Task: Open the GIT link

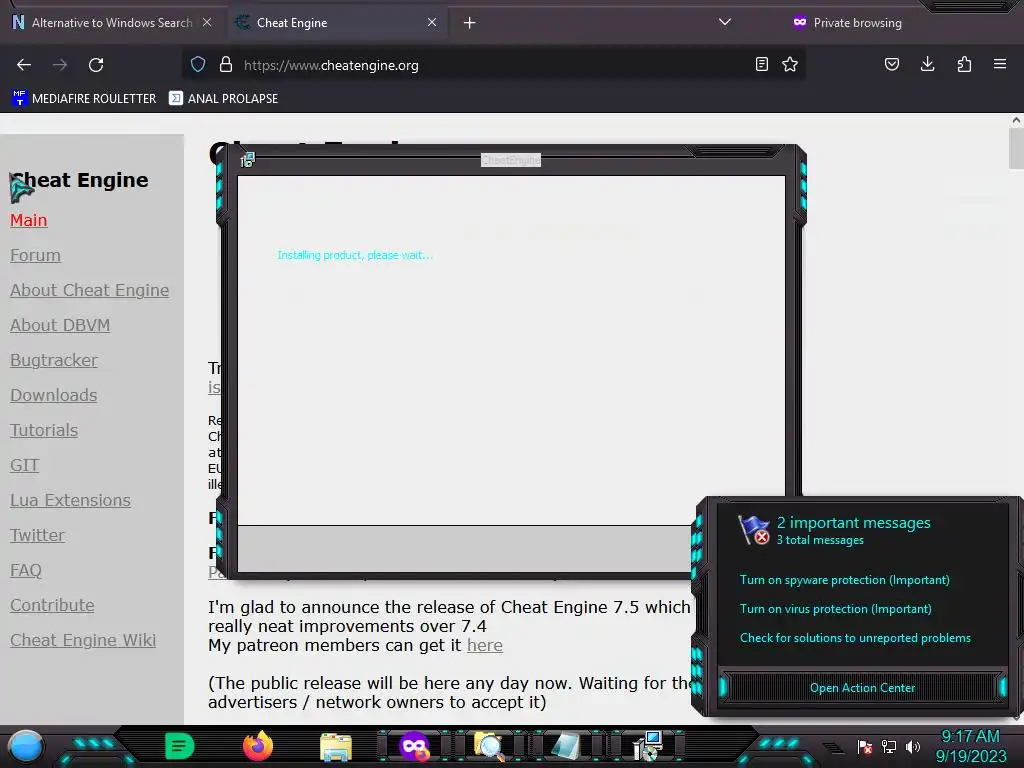Action: click(x=25, y=465)
